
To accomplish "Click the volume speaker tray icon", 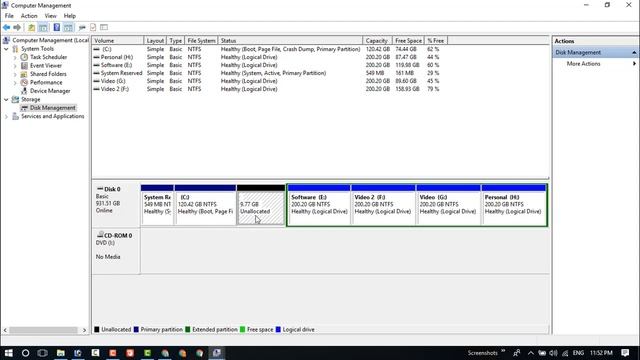I will [x=553, y=353].
